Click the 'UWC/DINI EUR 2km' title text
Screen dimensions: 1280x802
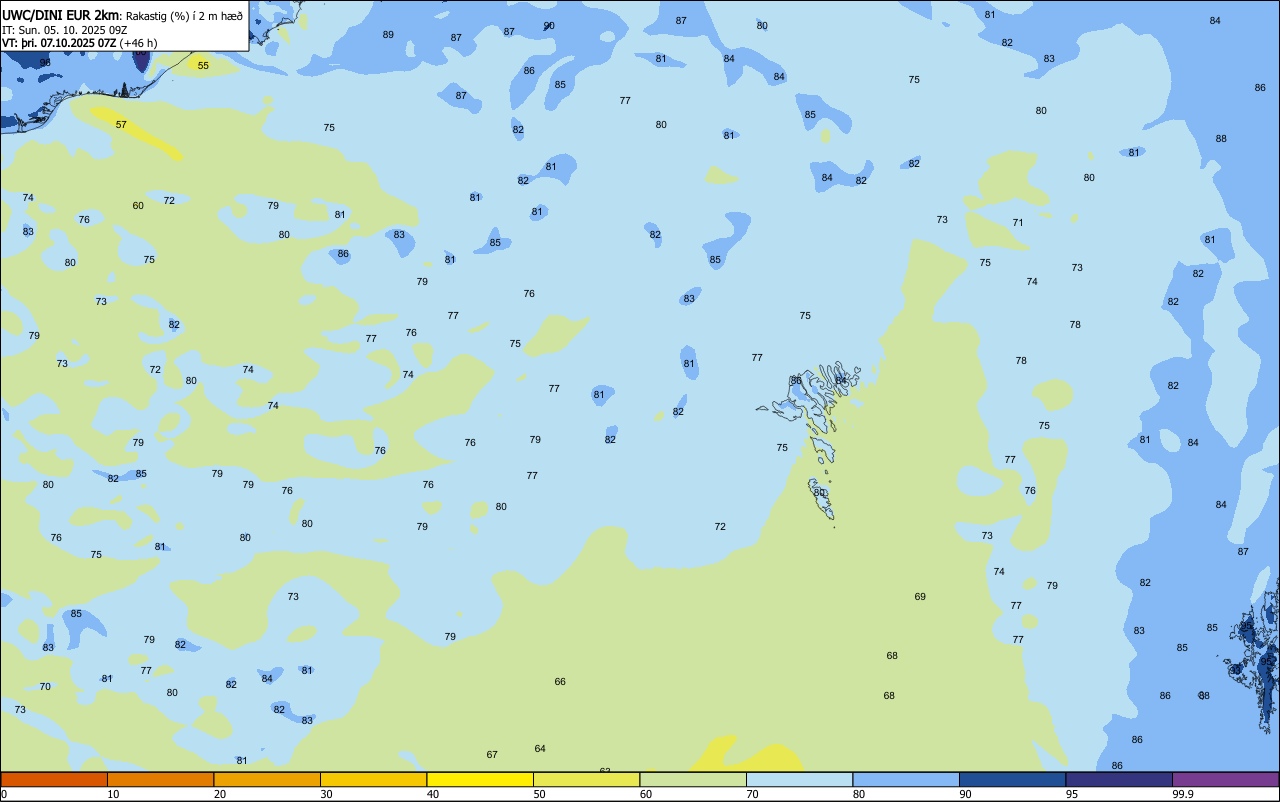coord(61,14)
